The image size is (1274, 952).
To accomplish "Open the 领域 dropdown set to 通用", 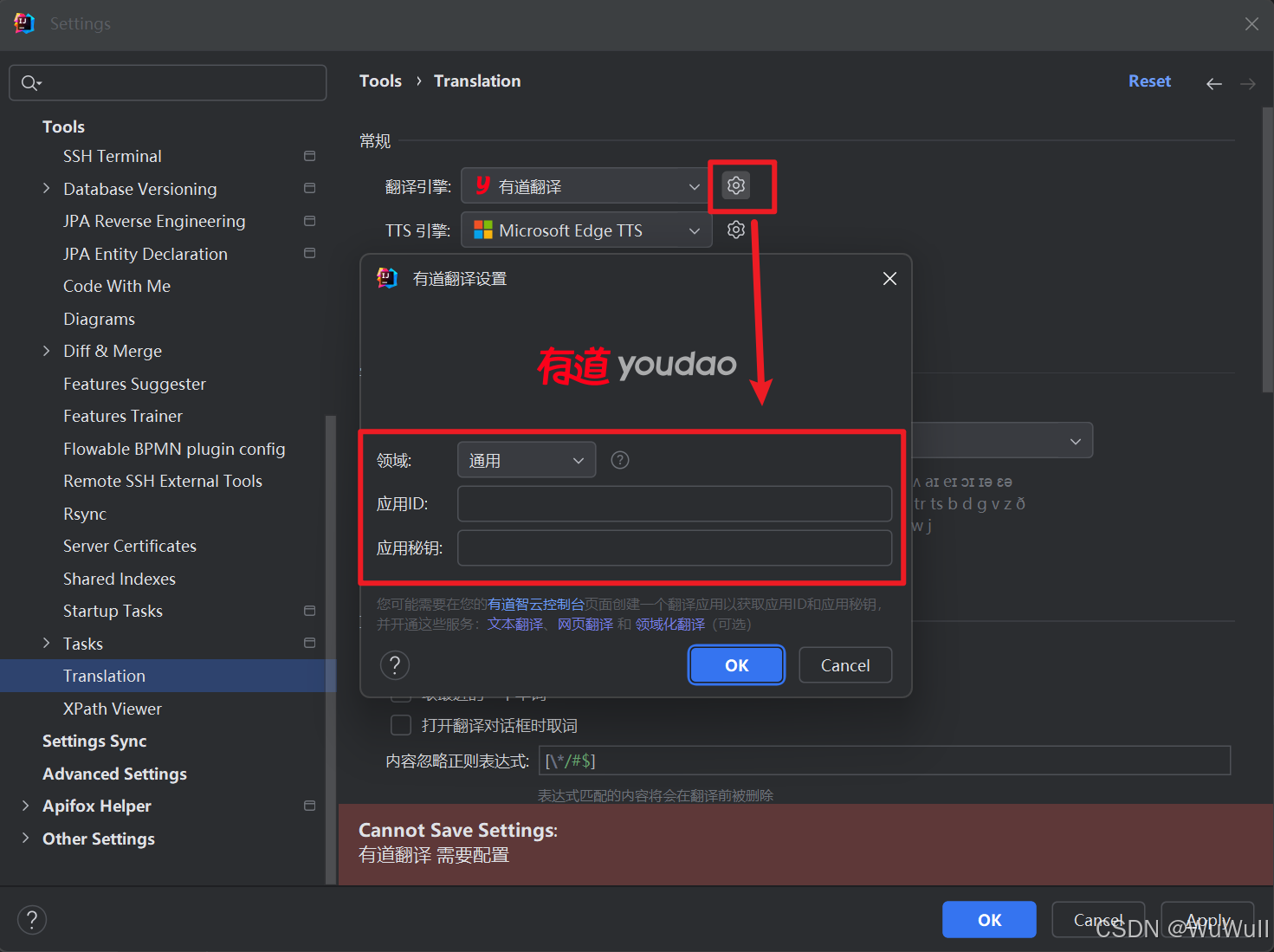I will click(x=527, y=460).
